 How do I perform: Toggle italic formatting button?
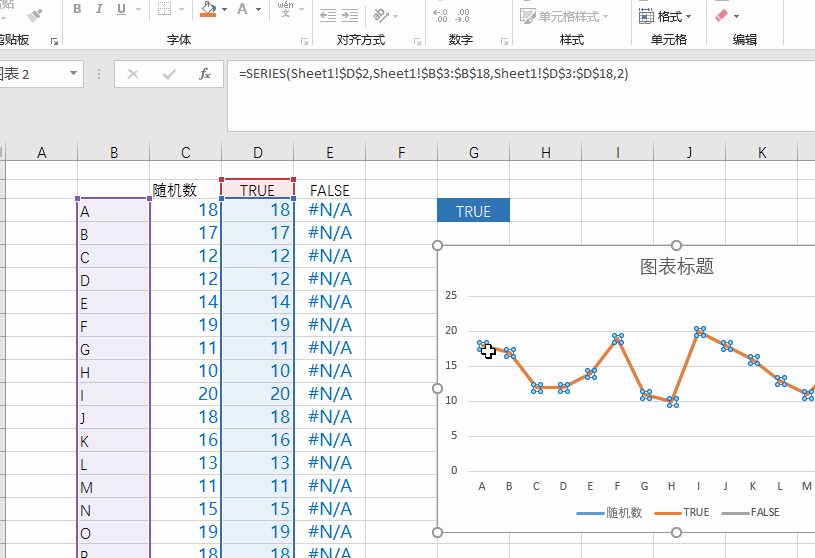99,9
